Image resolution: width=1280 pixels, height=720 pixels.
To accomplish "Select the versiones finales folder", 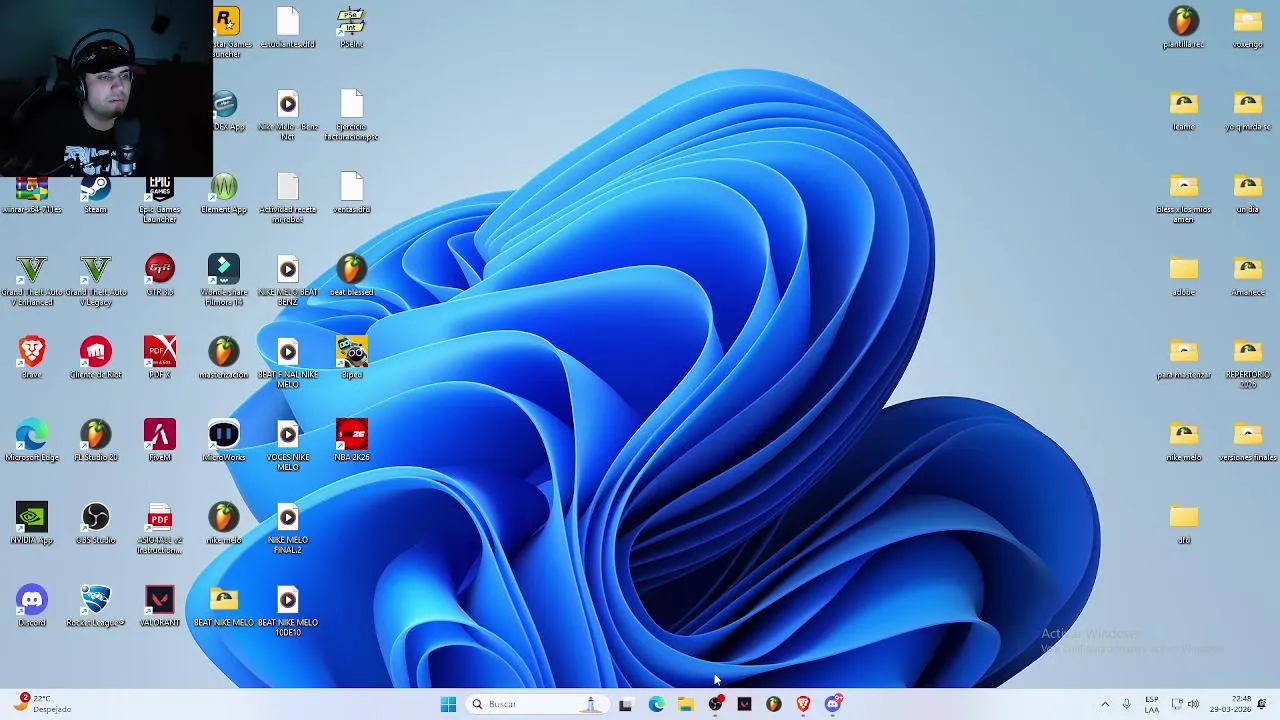I will 1248,440.
